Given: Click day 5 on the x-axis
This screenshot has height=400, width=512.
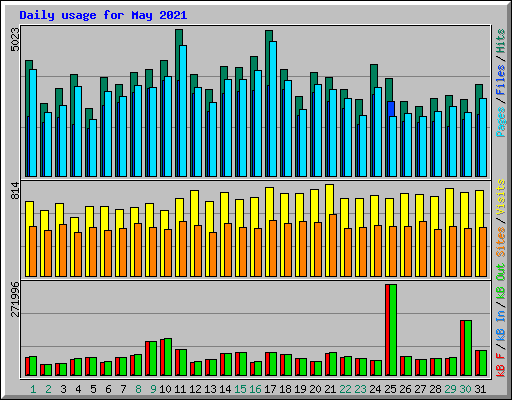Looking at the screenshot, I should [93, 389].
